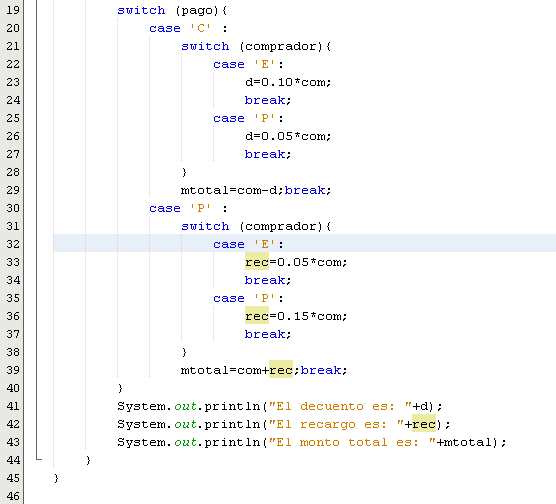Click the 'd=0.10*com;' assignment
Image resolution: width=556 pixels, height=504 pixels.
(288, 82)
